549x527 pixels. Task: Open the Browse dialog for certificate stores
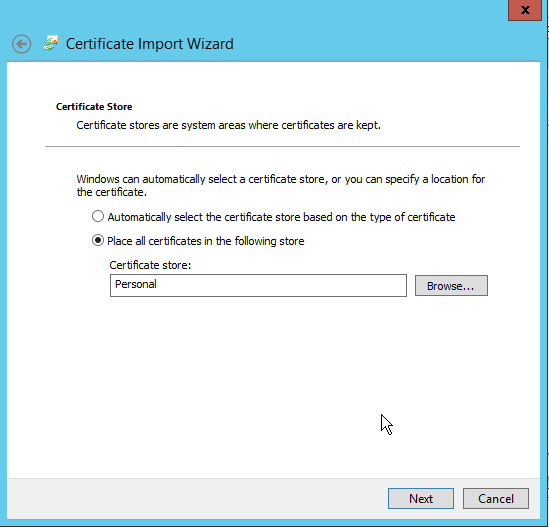coord(451,286)
